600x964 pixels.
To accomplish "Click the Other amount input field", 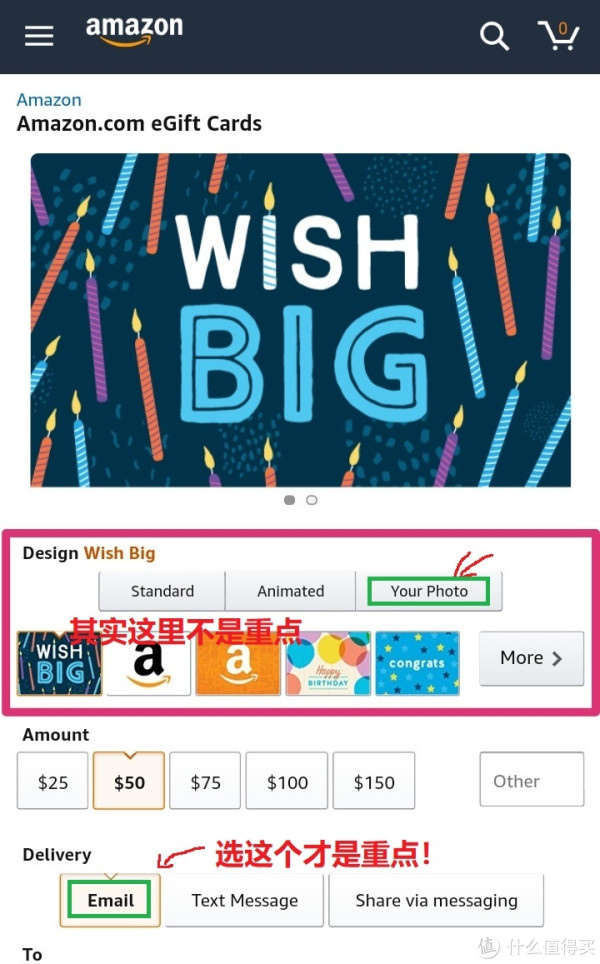I will click(532, 780).
